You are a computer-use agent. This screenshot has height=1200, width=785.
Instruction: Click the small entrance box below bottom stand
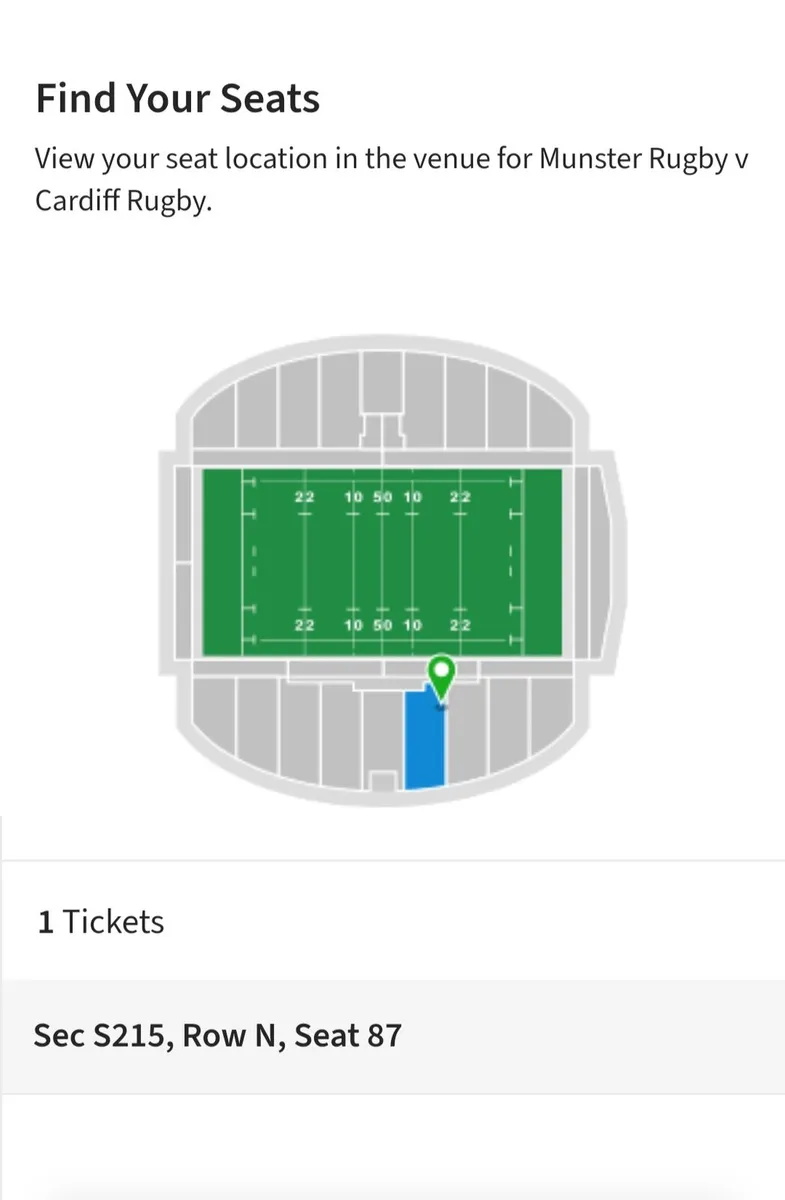pos(382,781)
